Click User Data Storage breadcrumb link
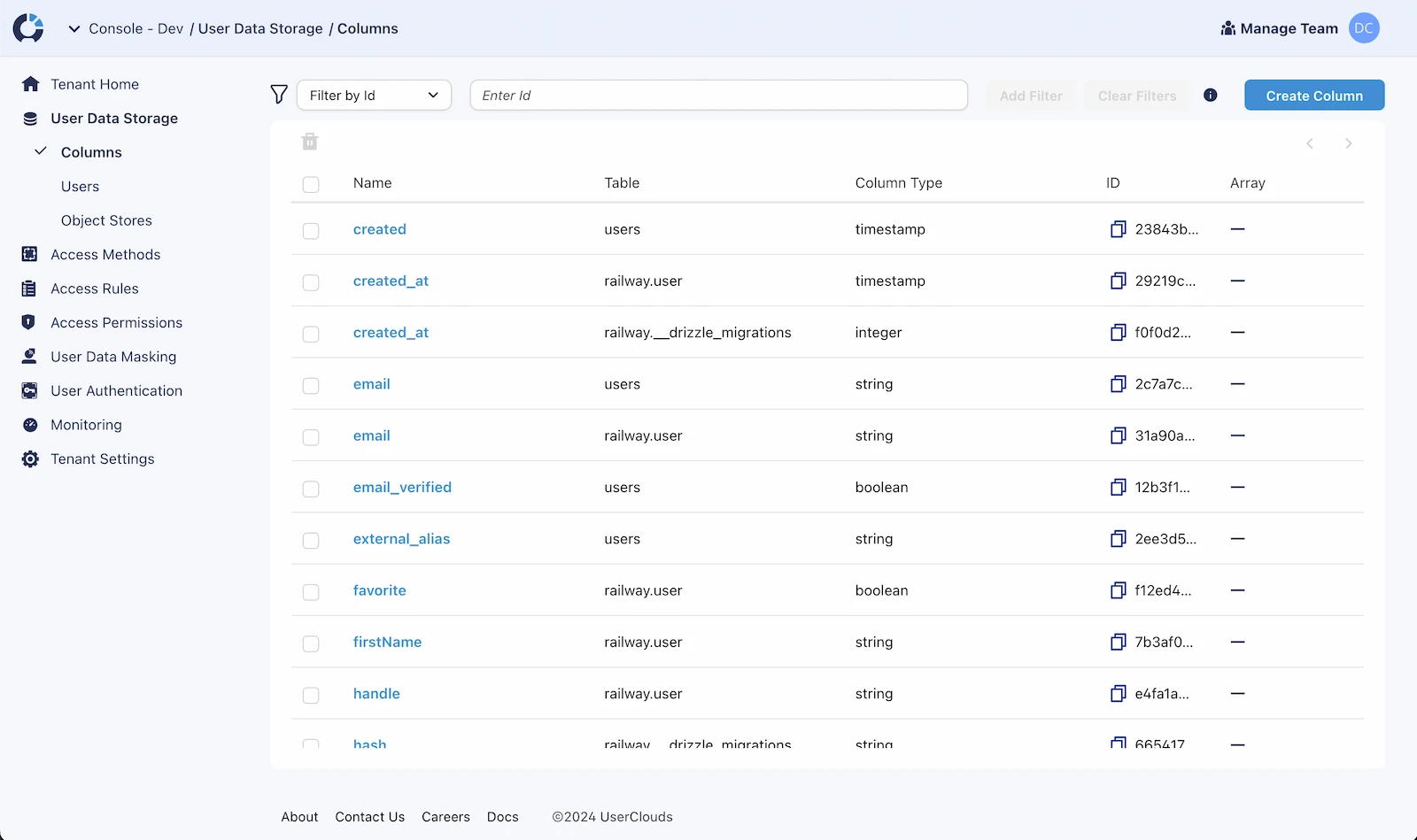Viewport: 1417px width, 840px height. [x=260, y=28]
